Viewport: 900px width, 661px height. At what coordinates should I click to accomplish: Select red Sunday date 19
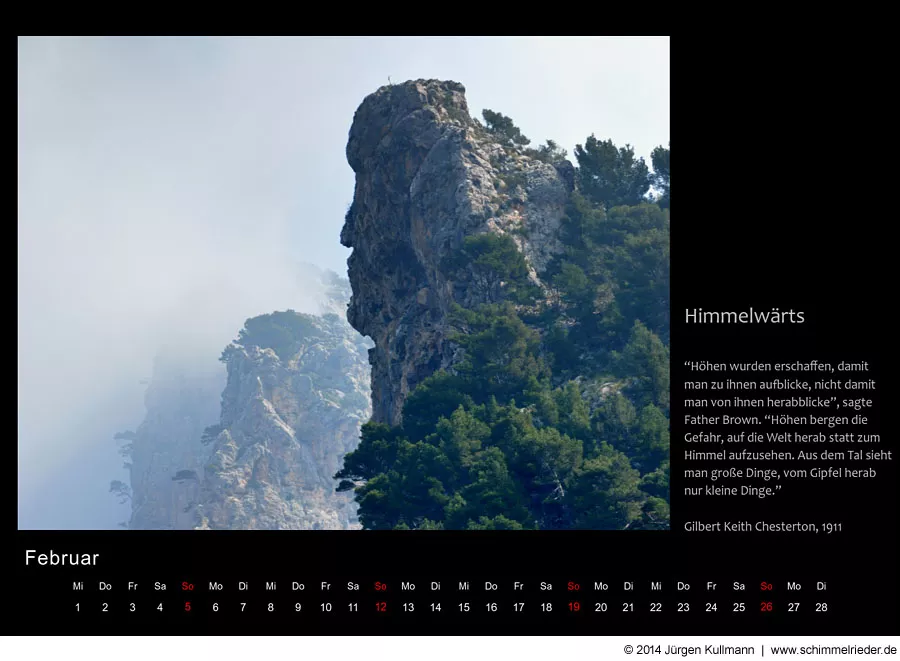pyautogui.click(x=573, y=607)
